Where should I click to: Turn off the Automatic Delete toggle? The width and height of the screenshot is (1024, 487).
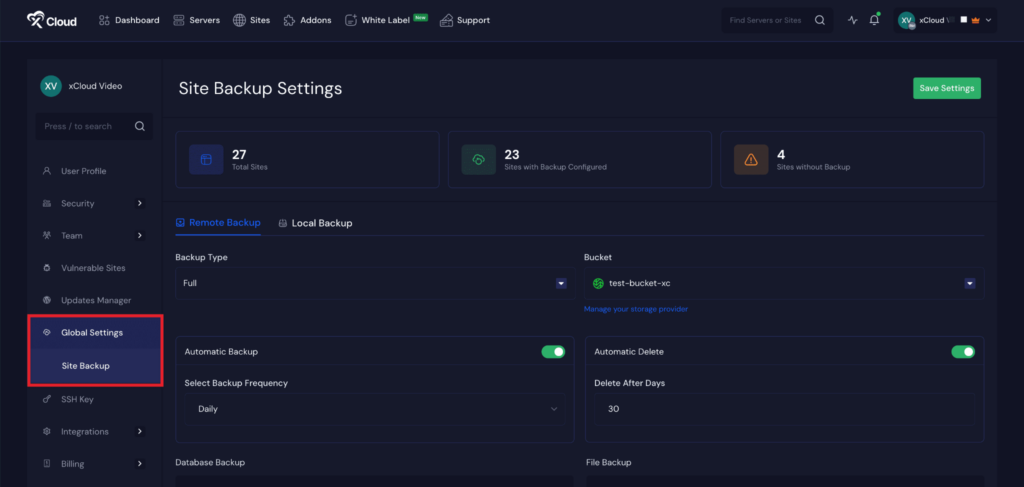point(963,352)
